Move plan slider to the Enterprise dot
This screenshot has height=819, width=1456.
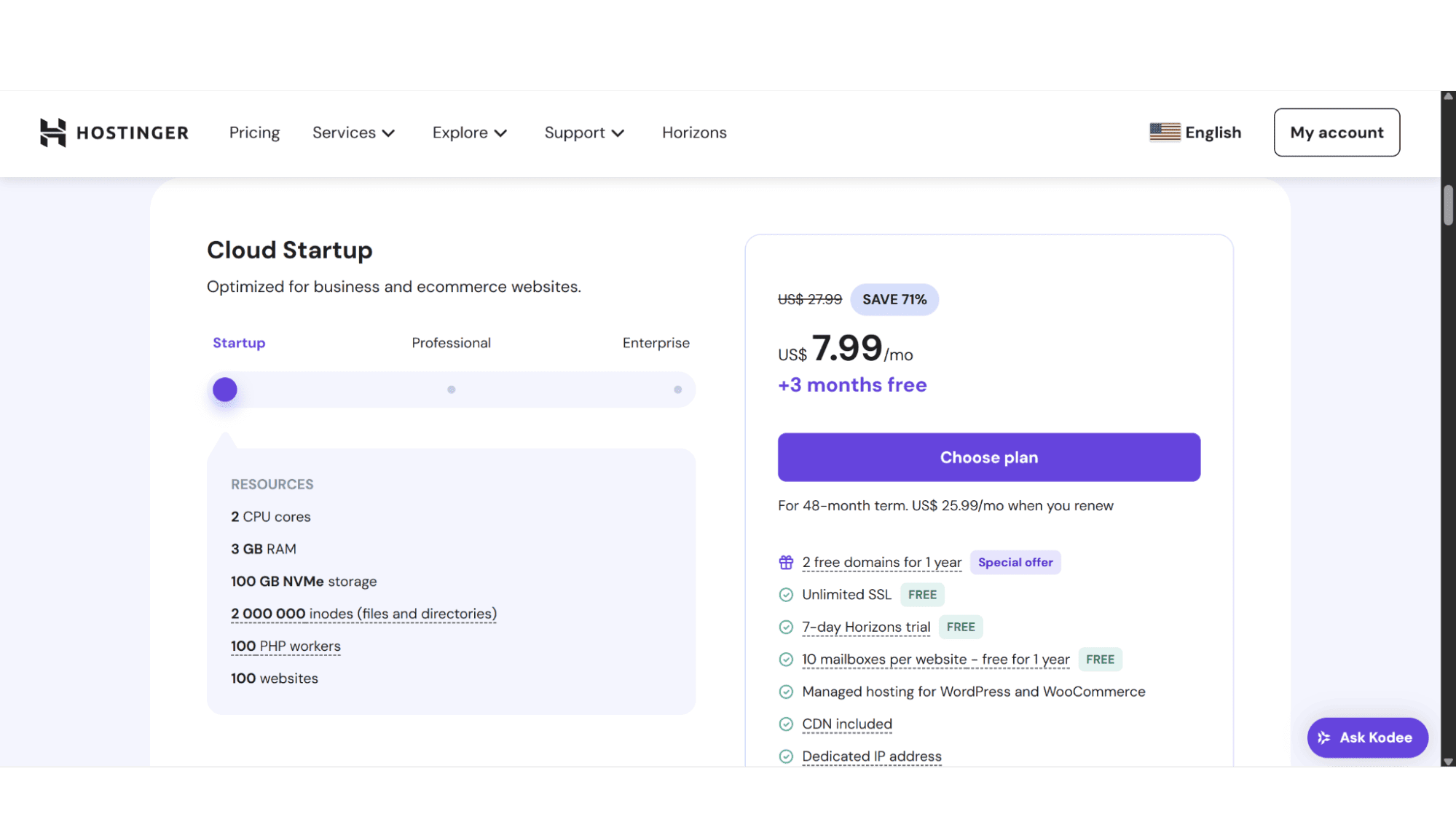click(678, 389)
